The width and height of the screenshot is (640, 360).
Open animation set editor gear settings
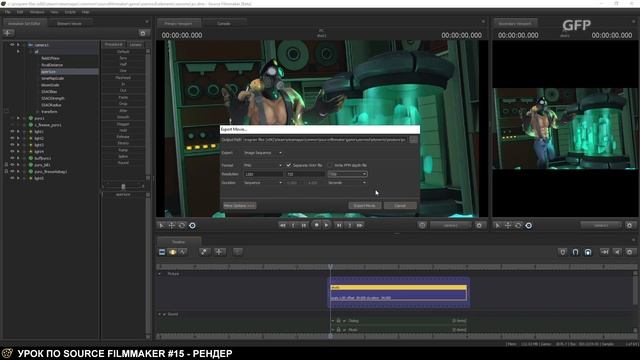[x=143, y=33]
